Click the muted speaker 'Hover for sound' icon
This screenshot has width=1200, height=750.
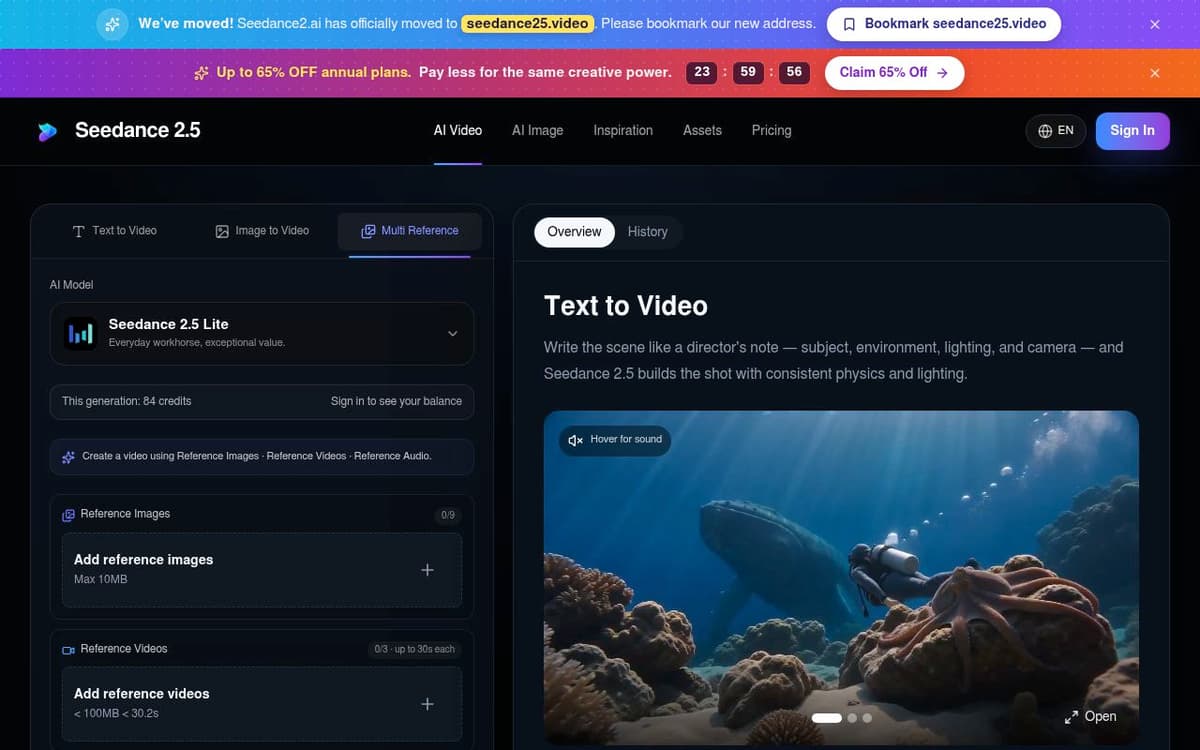575,440
